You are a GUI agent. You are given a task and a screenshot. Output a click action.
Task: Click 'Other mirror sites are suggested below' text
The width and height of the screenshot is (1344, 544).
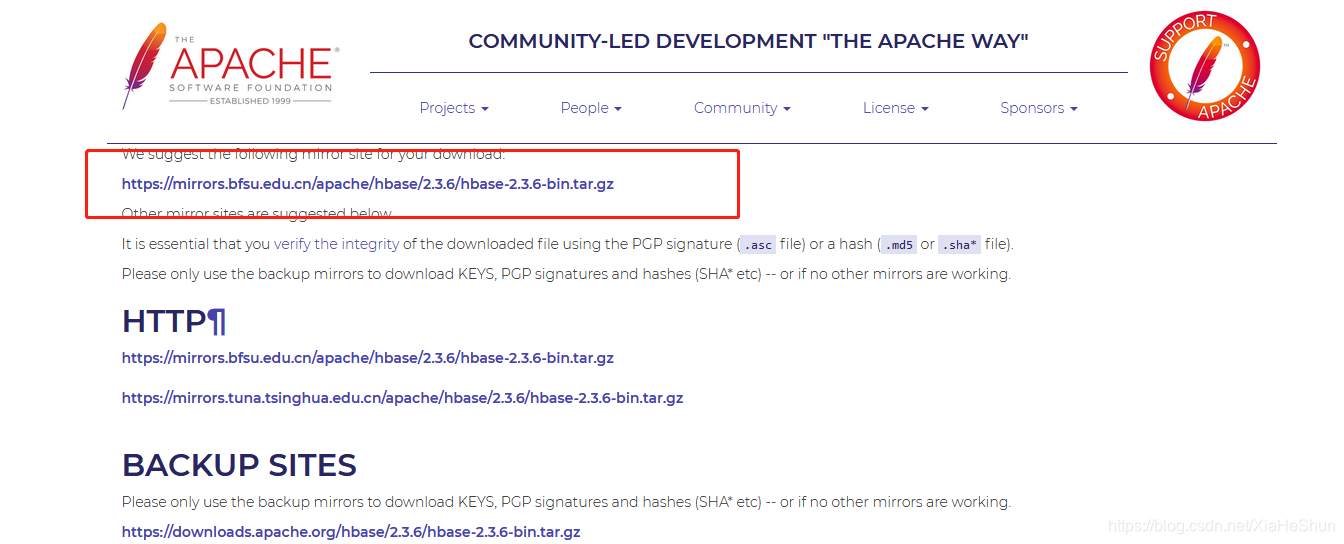pyautogui.click(x=257, y=214)
